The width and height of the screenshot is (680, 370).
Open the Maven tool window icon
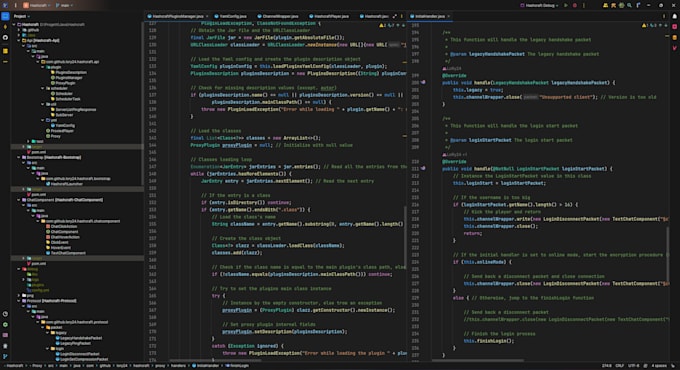point(675,48)
